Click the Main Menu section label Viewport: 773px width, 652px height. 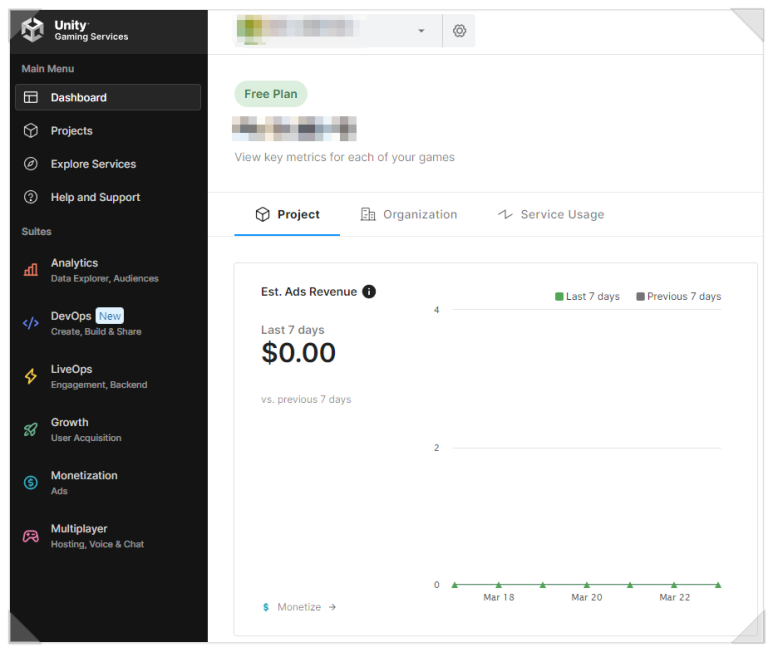pos(48,69)
